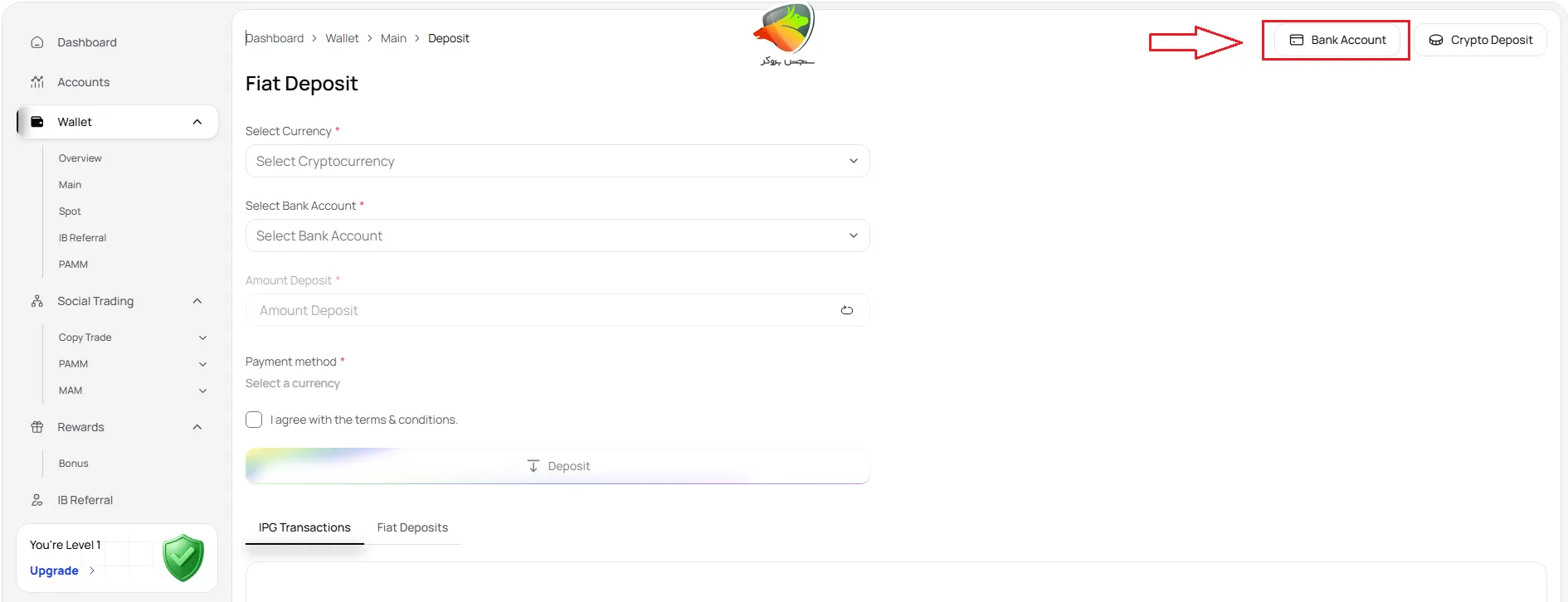Image resolution: width=1568 pixels, height=602 pixels.
Task: Click the IB Referral person icon
Action: [37, 500]
